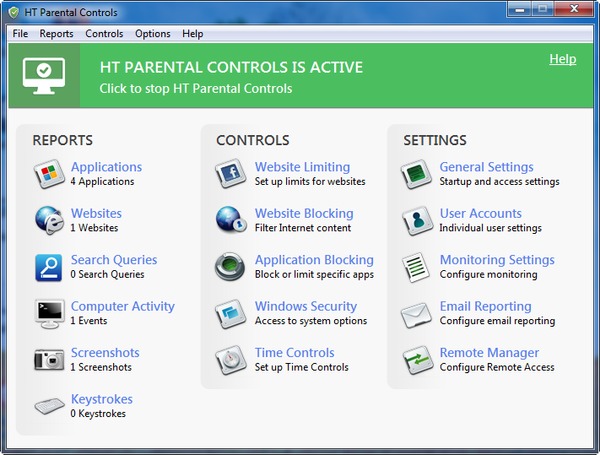Click the User Accounts icon
Screen dimensions: 600x455
pos(416,220)
